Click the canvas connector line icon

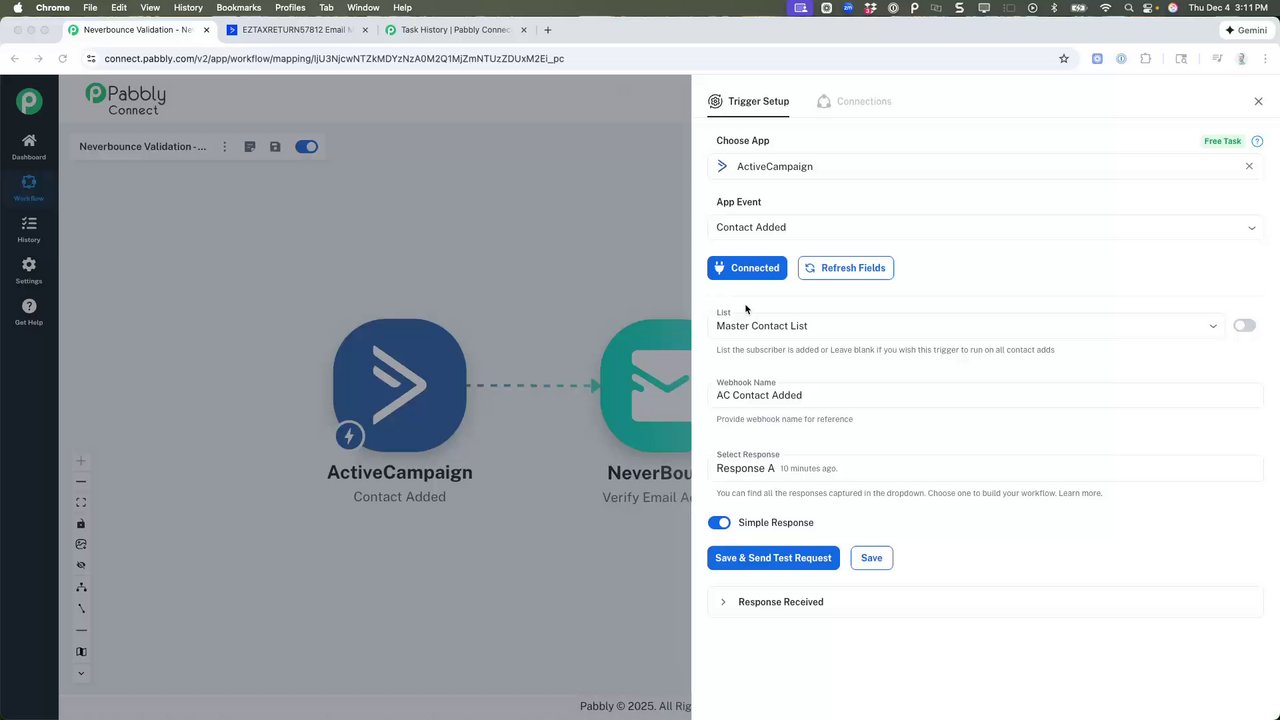pos(81,608)
